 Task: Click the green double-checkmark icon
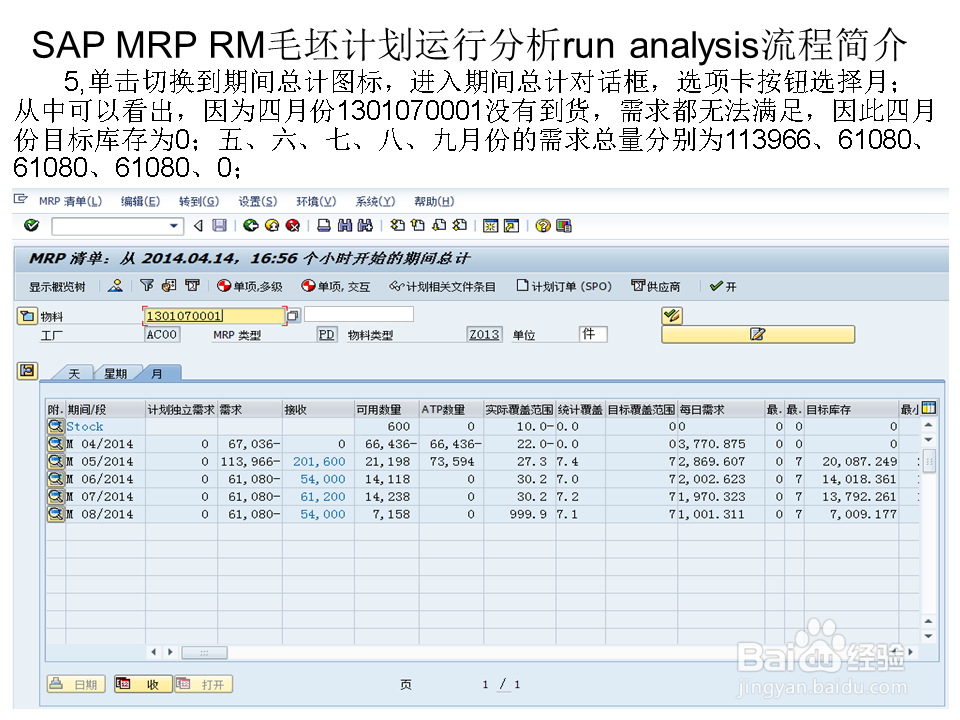click(672, 316)
